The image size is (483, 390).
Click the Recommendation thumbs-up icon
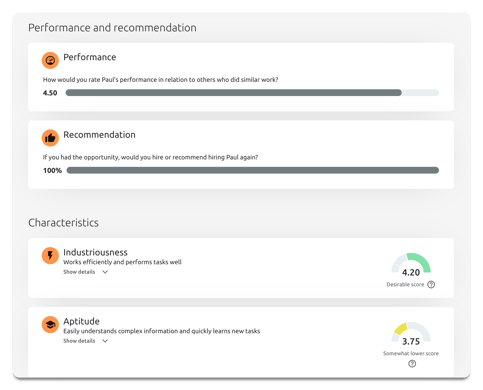click(x=50, y=138)
